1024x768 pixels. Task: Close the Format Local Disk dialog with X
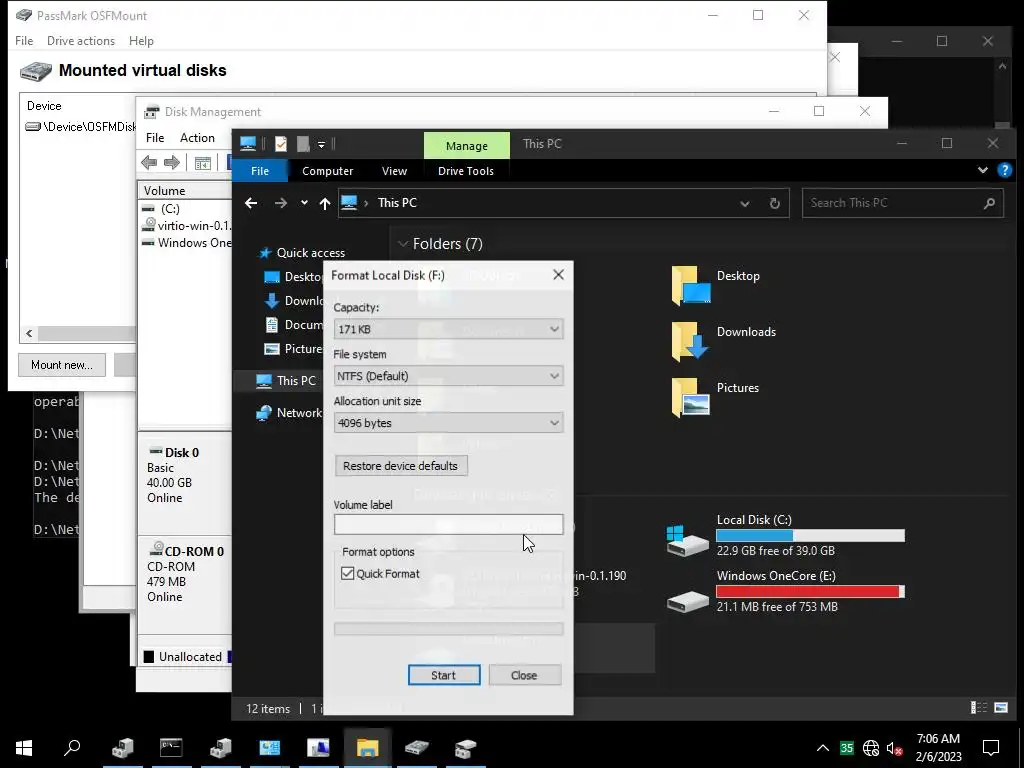(x=558, y=275)
